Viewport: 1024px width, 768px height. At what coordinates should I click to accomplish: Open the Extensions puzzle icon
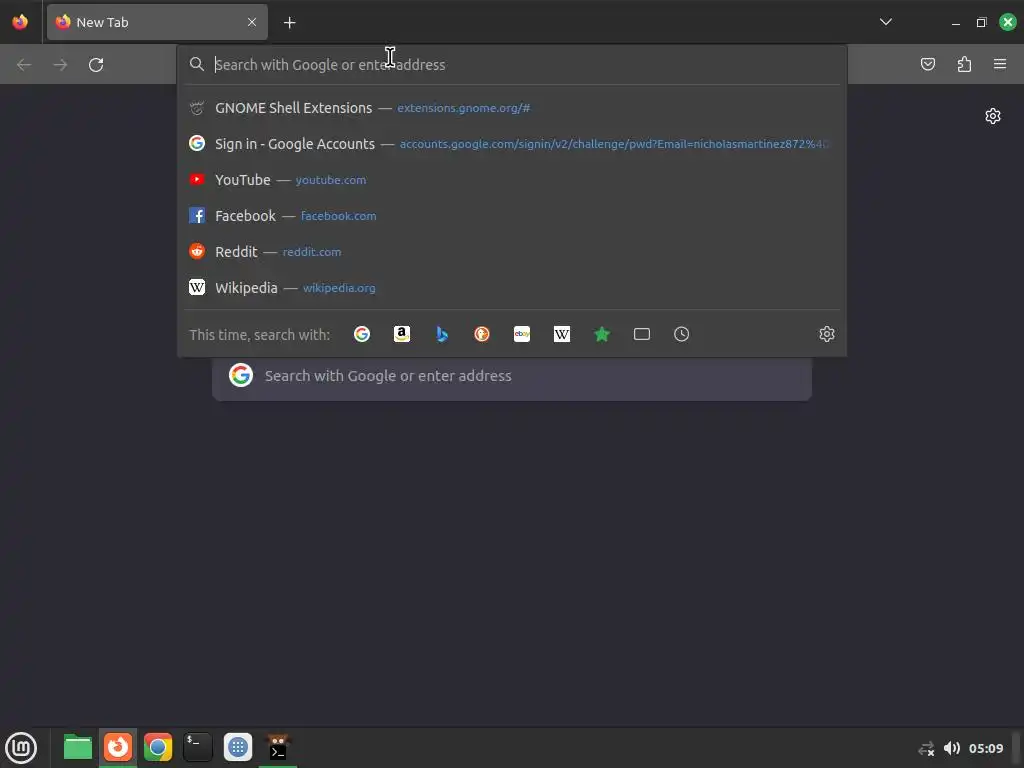[964, 64]
